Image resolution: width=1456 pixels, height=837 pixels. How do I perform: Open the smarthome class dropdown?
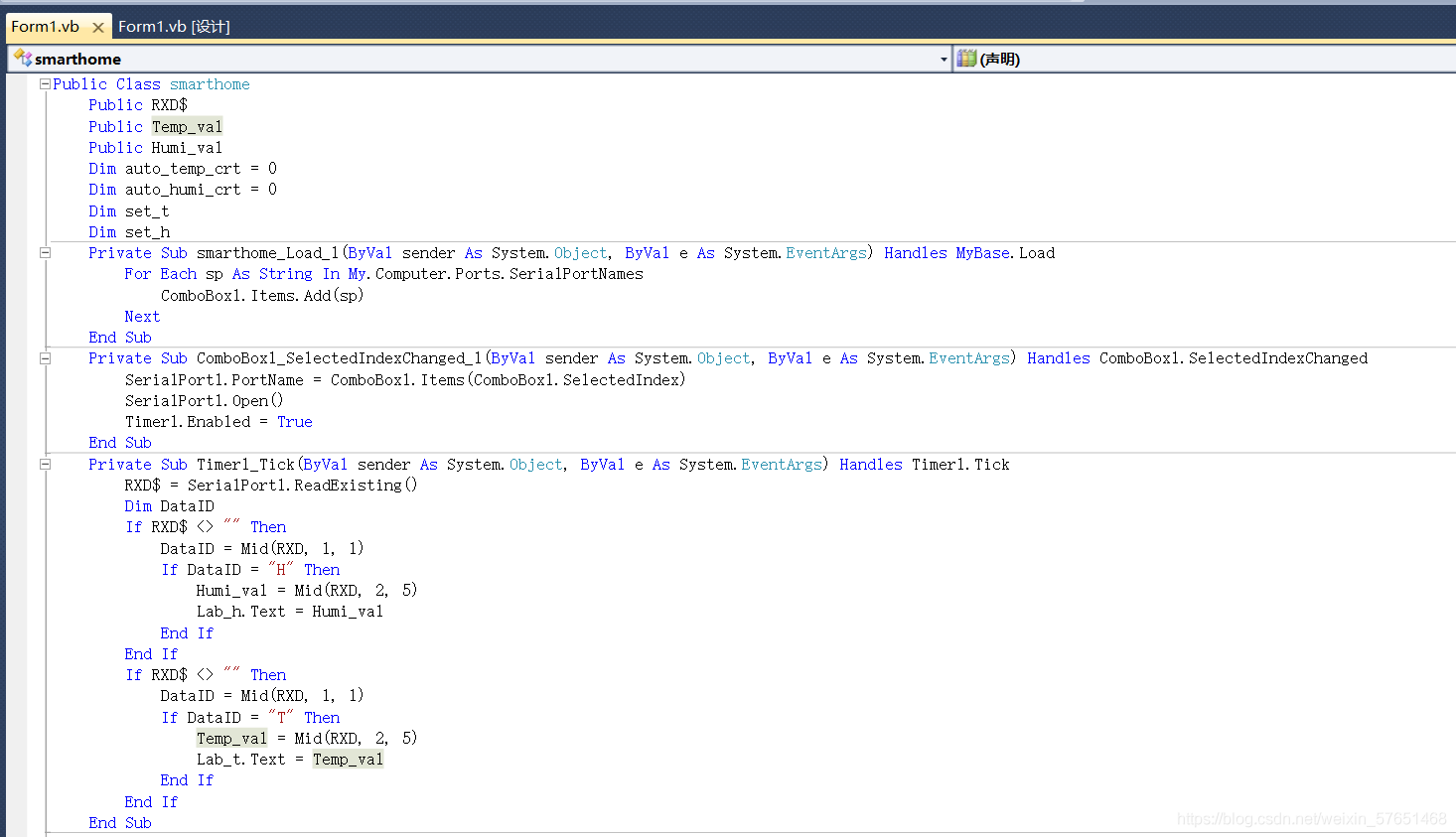pyautogui.click(x=943, y=60)
